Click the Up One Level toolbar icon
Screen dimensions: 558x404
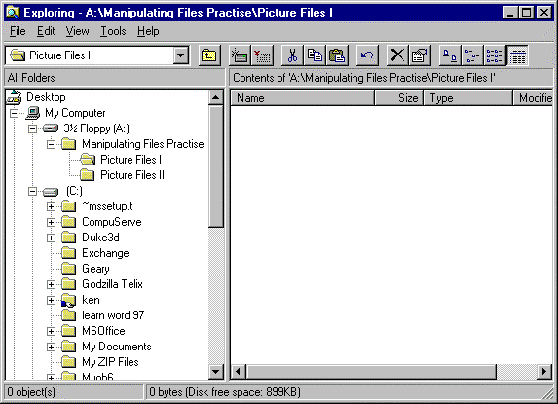pos(209,56)
